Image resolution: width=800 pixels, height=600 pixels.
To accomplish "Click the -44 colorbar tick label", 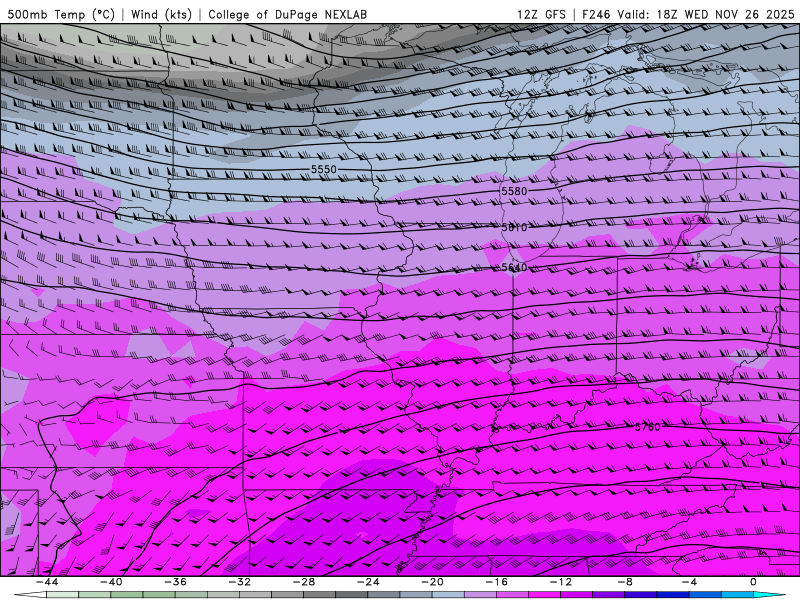I will pos(47,582).
